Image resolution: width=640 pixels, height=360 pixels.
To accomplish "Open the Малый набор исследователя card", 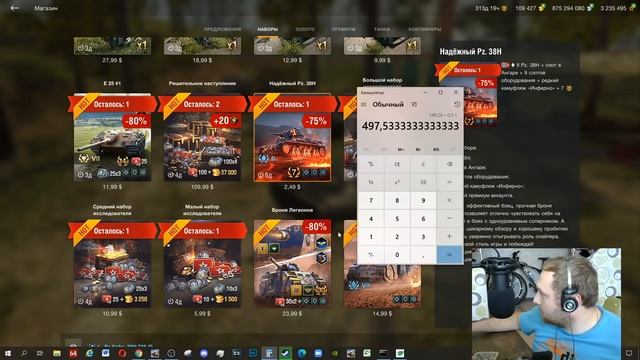I will pyautogui.click(x=202, y=264).
